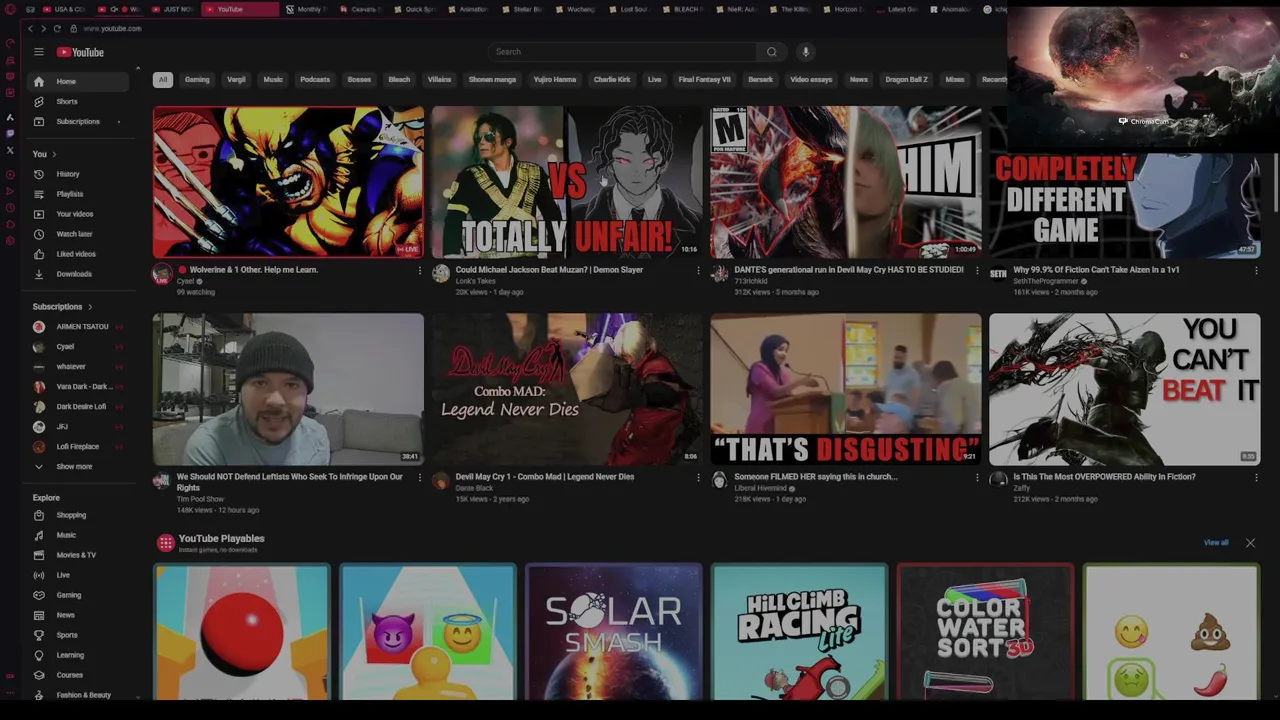Open the Wolverine live stream thumbnail
The image size is (1280, 720).
click(288, 182)
